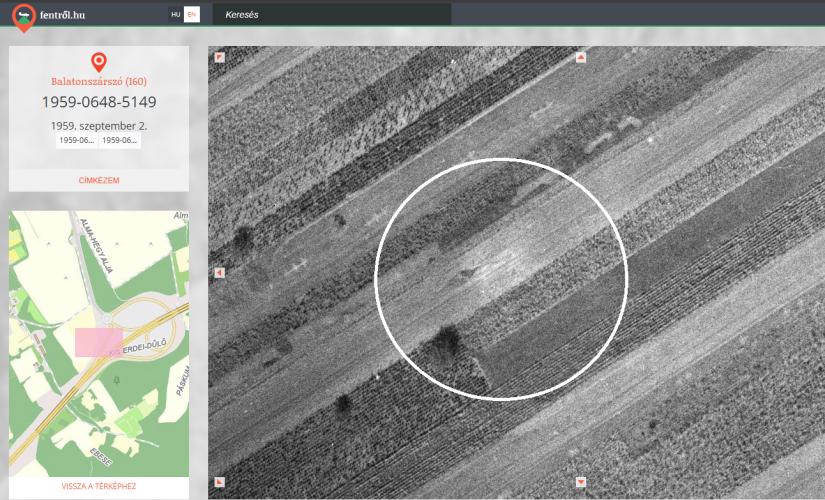
Task: Click the ERDEI-DŰLŐ label on the minimap
Action: pyautogui.click(x=145, y=346)
